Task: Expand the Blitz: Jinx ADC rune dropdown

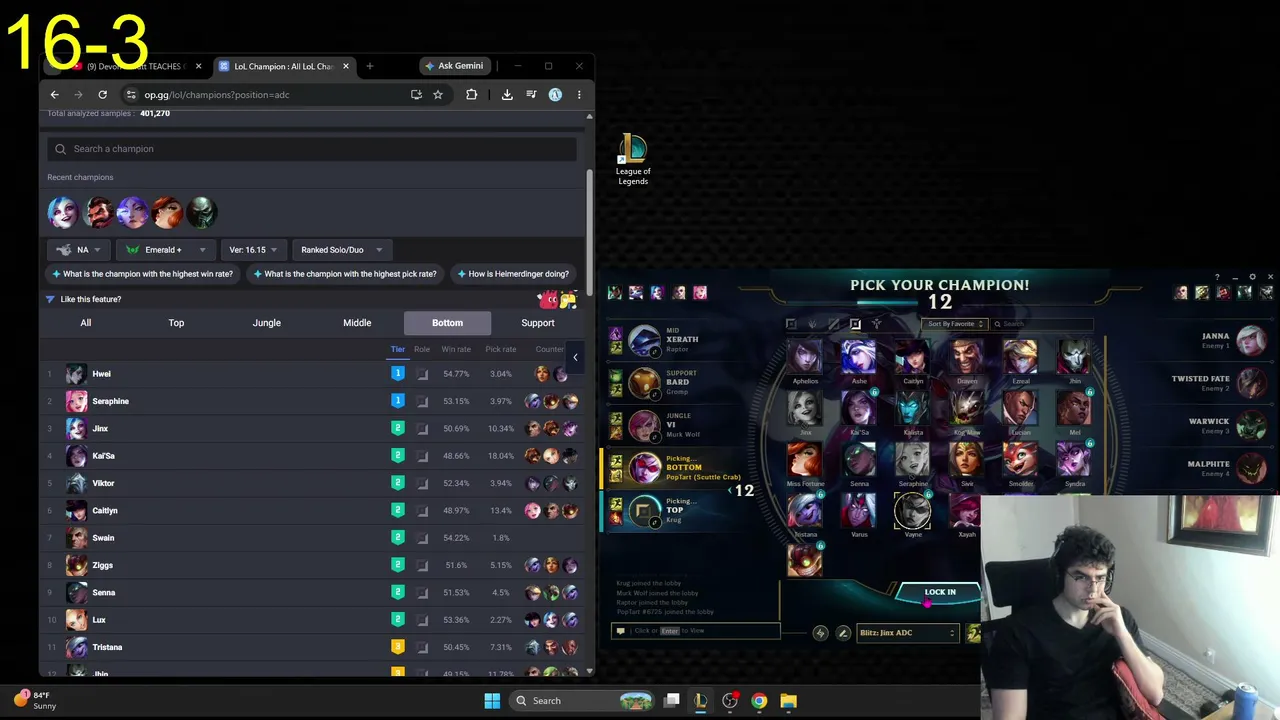Action: click(x=906, y=633)
